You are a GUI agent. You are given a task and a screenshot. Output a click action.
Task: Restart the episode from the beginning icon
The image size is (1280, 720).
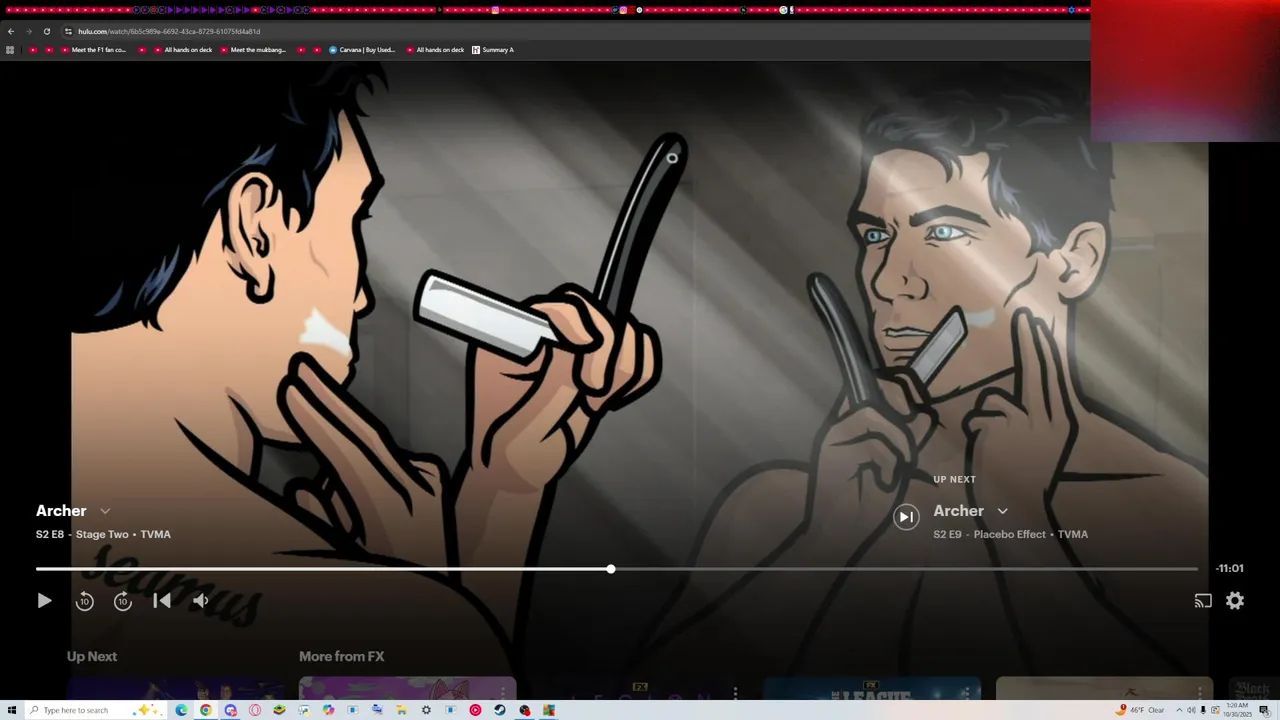coord(162,601)
